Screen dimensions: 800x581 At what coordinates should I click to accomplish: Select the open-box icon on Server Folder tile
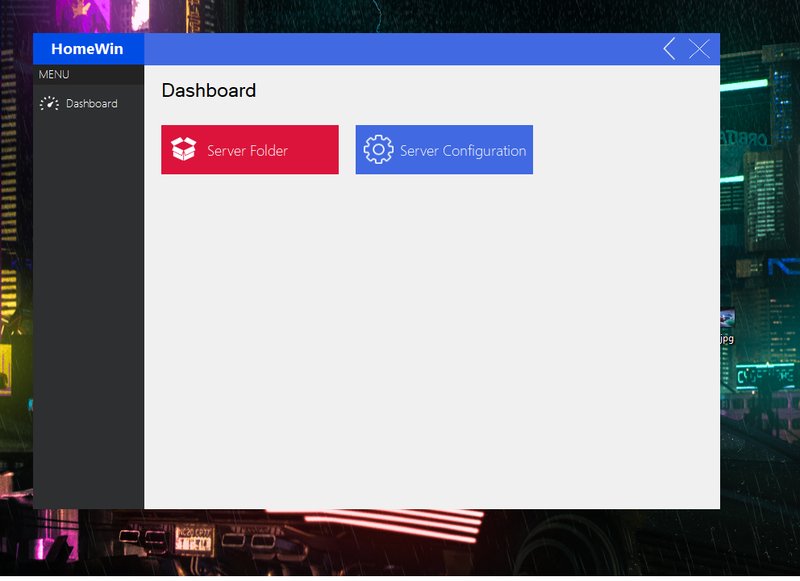[x=183, y=149]
